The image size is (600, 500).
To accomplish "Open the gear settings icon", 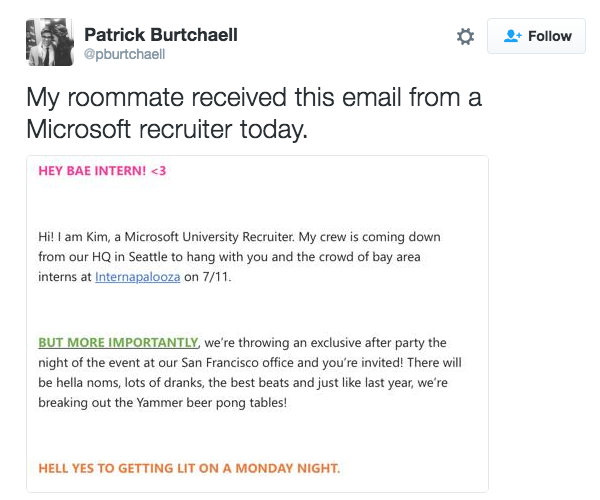I will pos(465,37).
